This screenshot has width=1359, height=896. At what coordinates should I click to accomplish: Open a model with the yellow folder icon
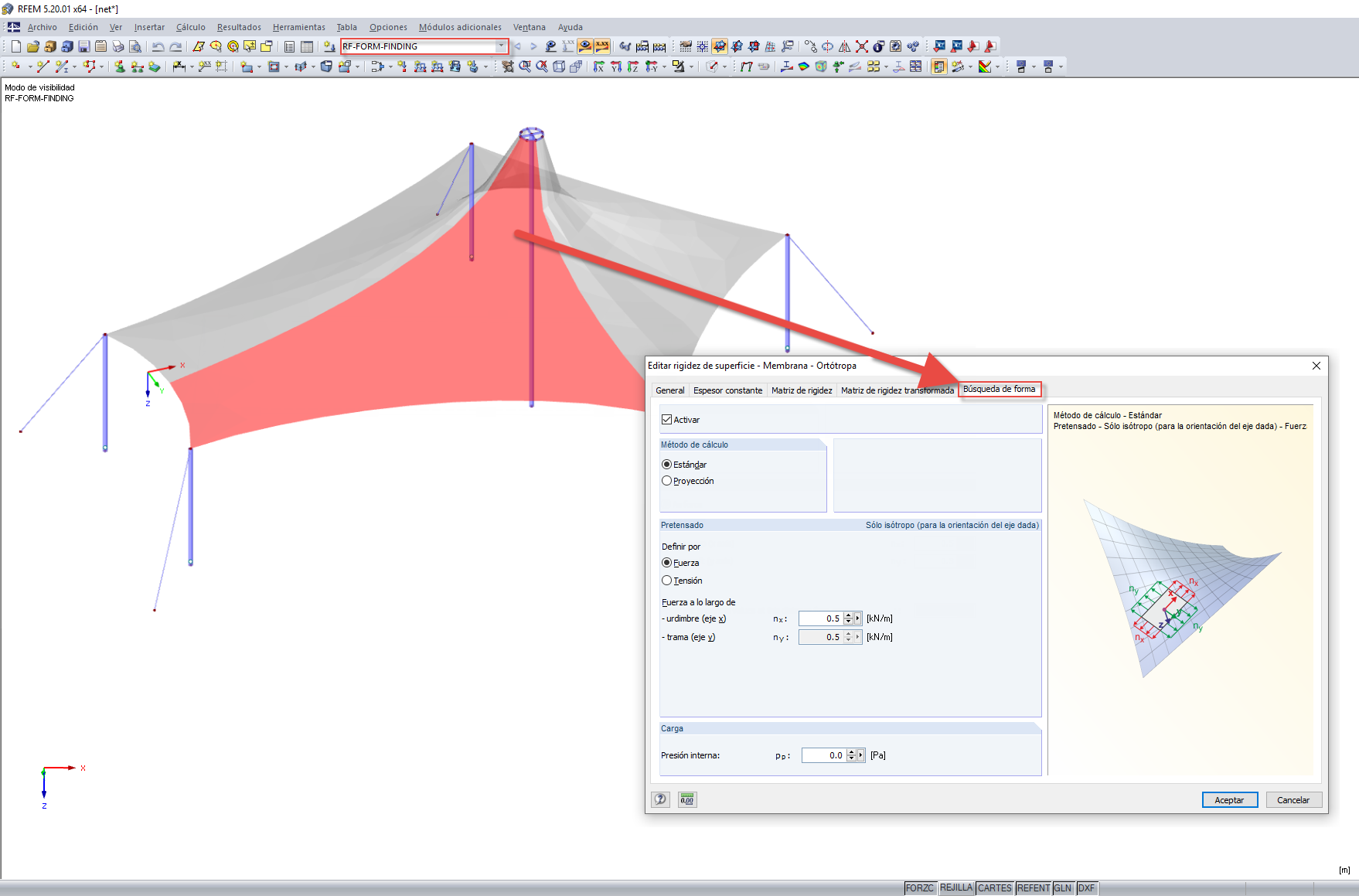(32, 46)
